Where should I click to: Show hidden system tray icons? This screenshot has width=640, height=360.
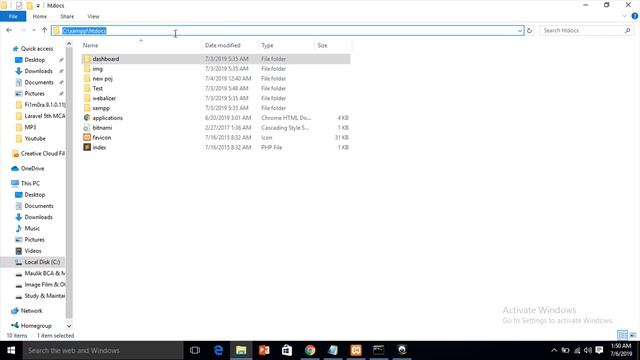[554, 350]
